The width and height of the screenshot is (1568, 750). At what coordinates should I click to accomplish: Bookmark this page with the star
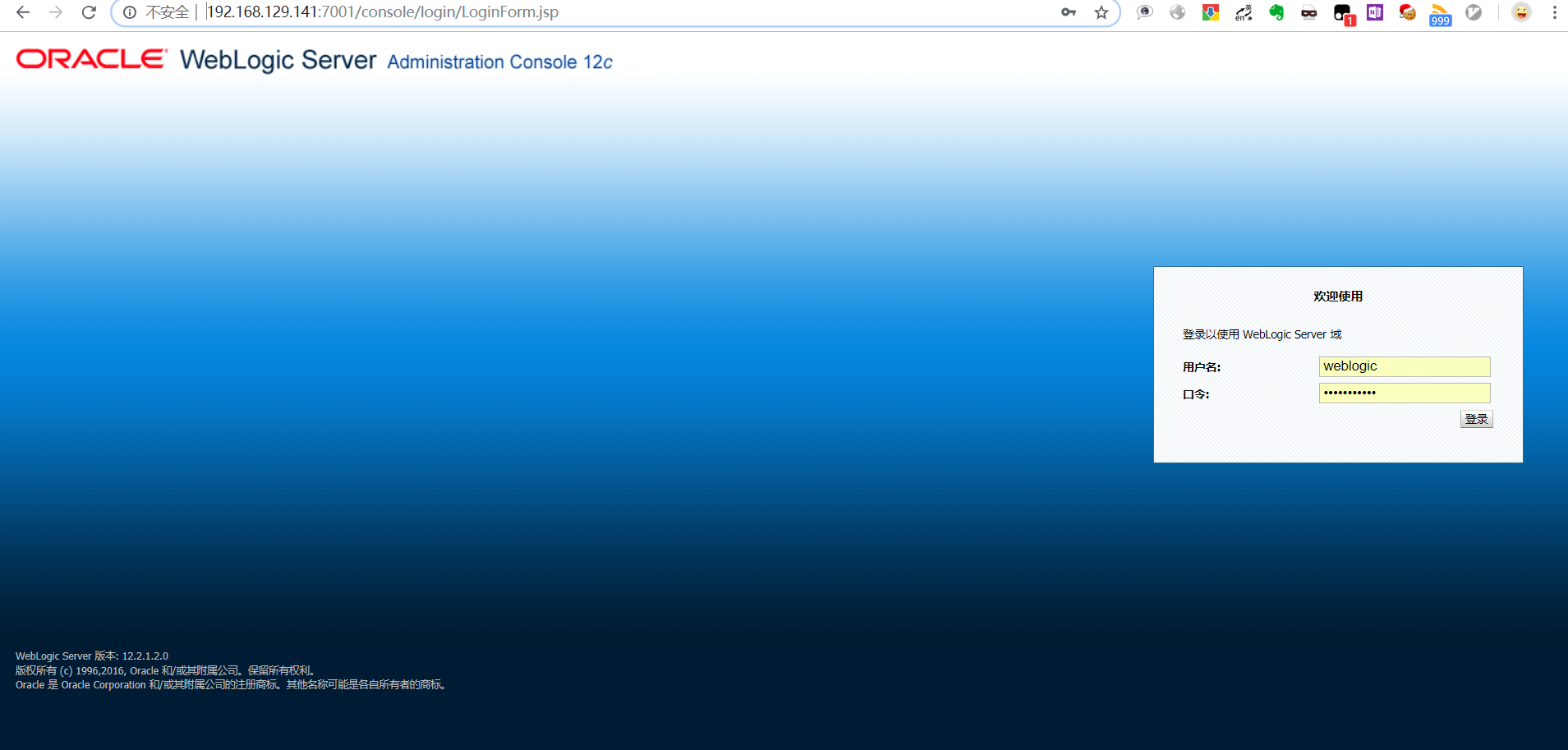coord(1101,12)
